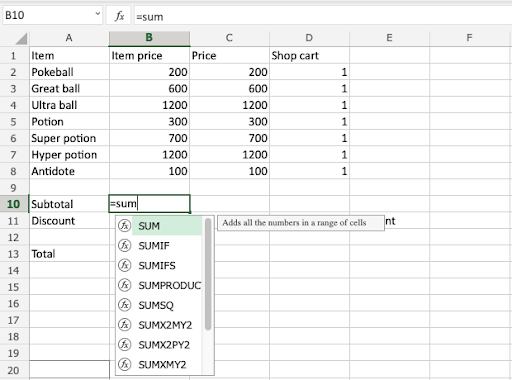Select row 10 header
This screenshot has height=380, width=512.
click(14, 204)
